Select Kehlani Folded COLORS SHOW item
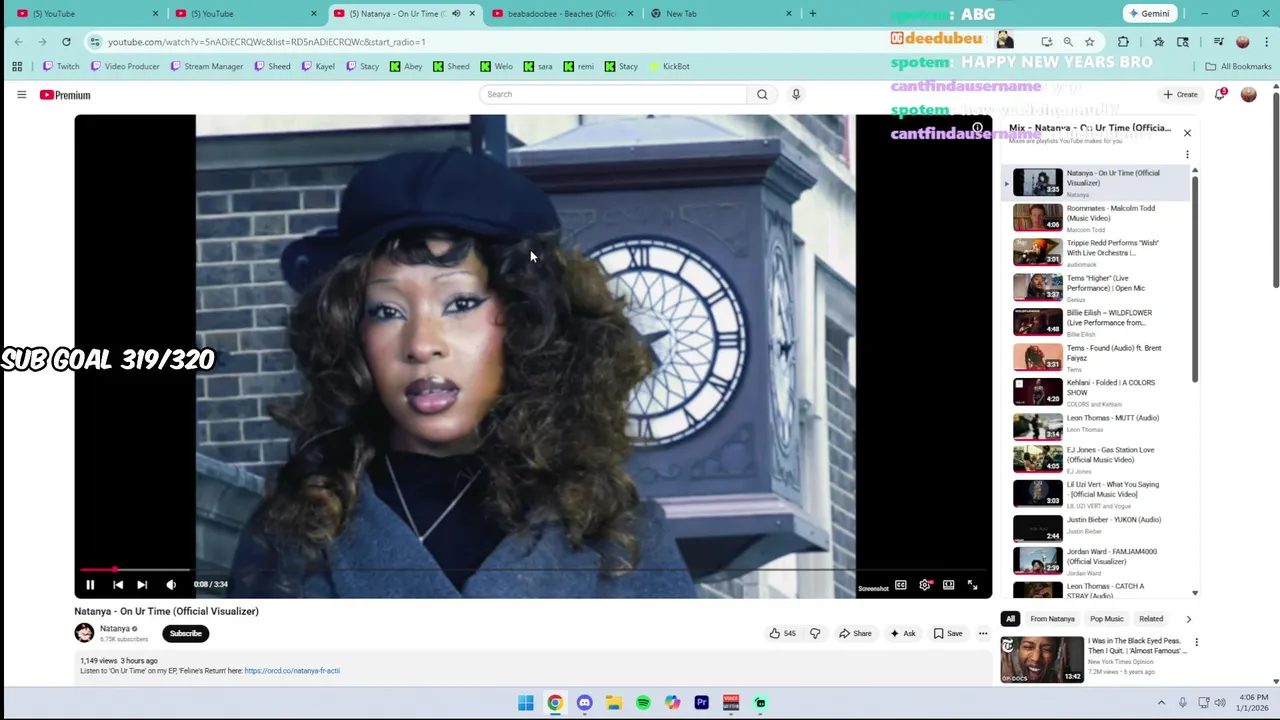 coord(1098,392)
